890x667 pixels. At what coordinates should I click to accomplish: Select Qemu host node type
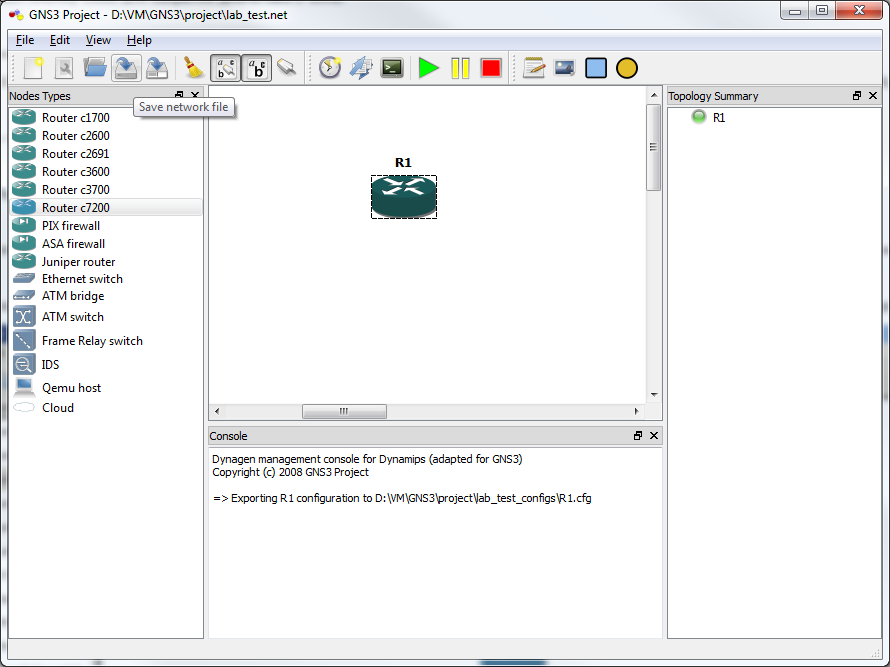coord(106,388)
